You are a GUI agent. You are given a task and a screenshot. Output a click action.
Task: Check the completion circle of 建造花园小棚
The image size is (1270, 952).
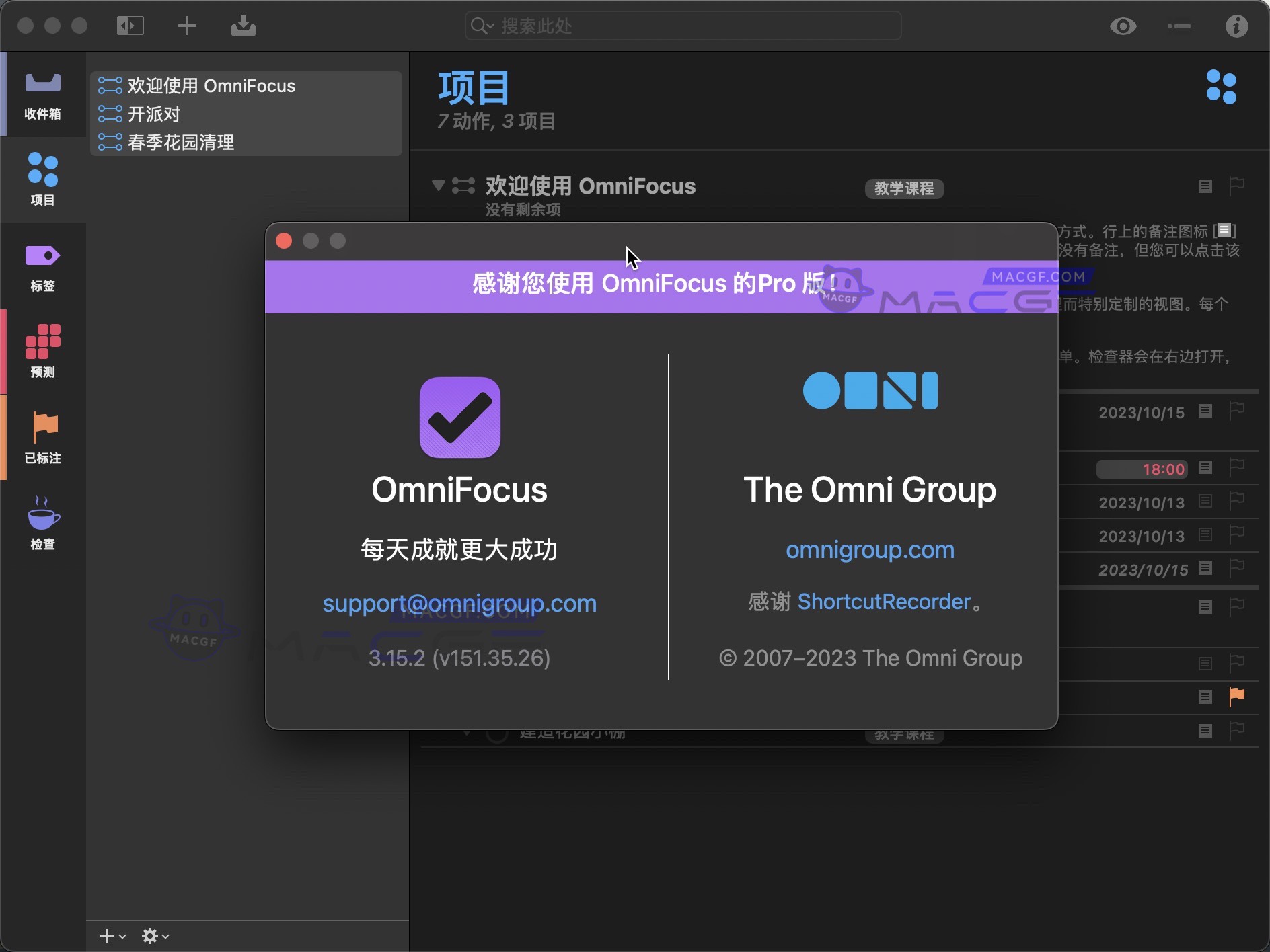(496, 732)
